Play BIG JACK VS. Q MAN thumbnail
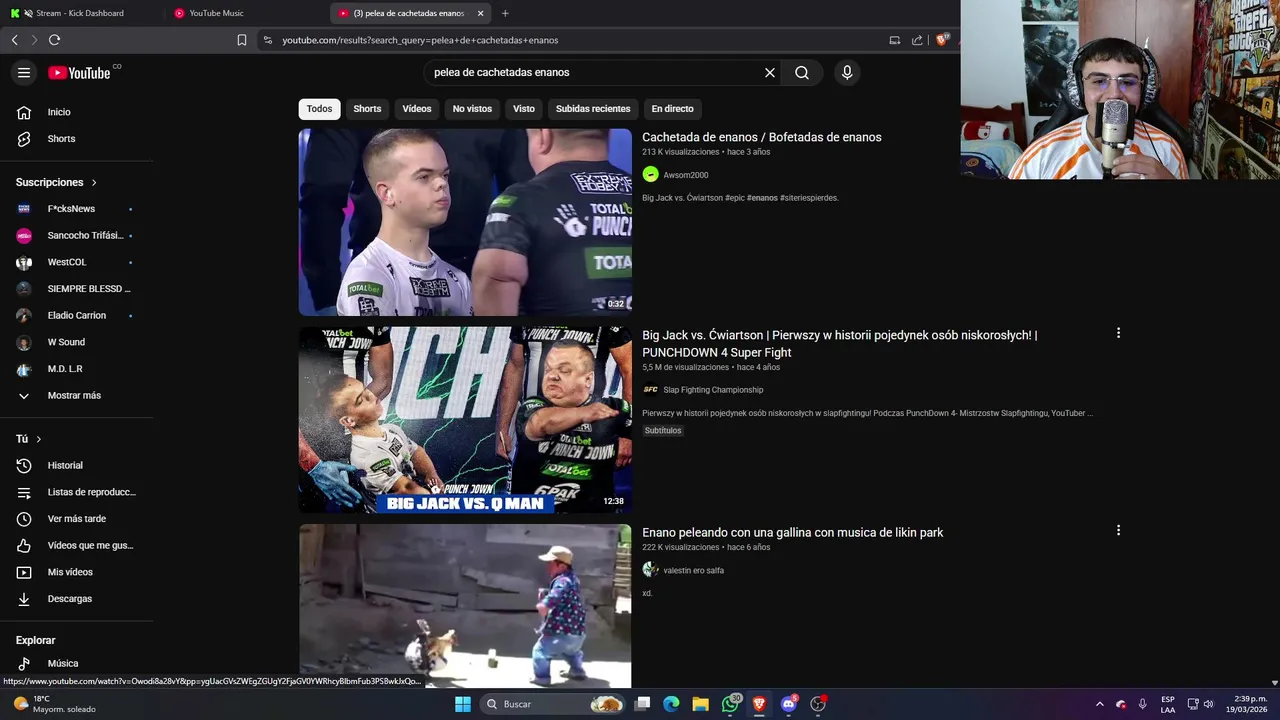The image size is (1280, 720). click(465, 420)
